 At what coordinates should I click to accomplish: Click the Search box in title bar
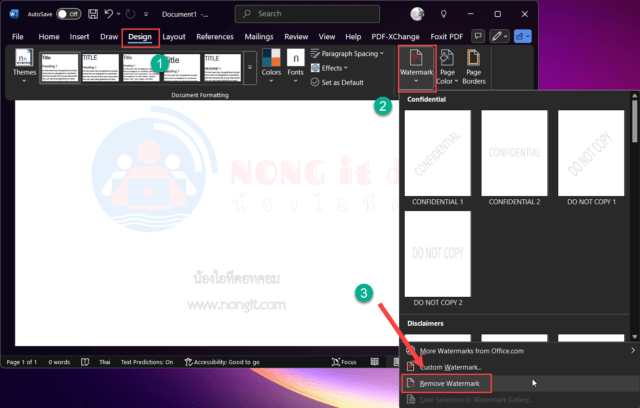pos(307,14)
